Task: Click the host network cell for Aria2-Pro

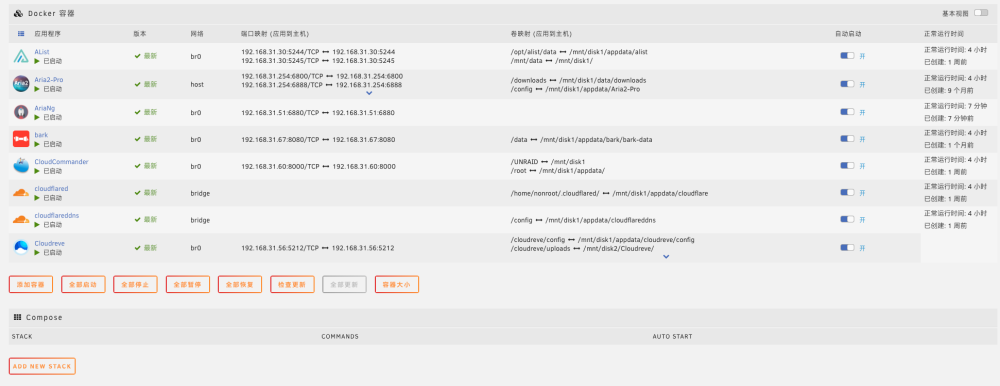Action: [197, 84]
